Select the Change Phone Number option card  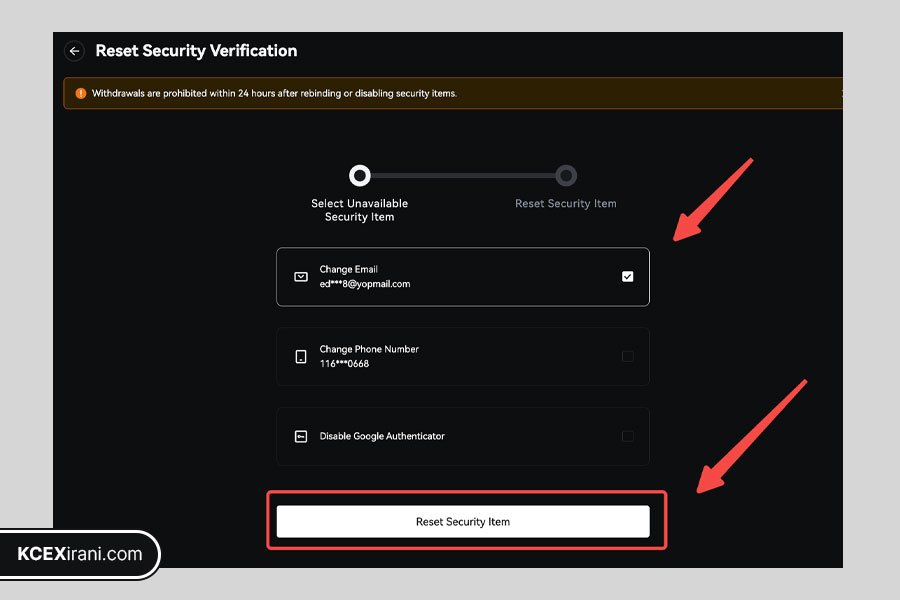click(463, 357)
